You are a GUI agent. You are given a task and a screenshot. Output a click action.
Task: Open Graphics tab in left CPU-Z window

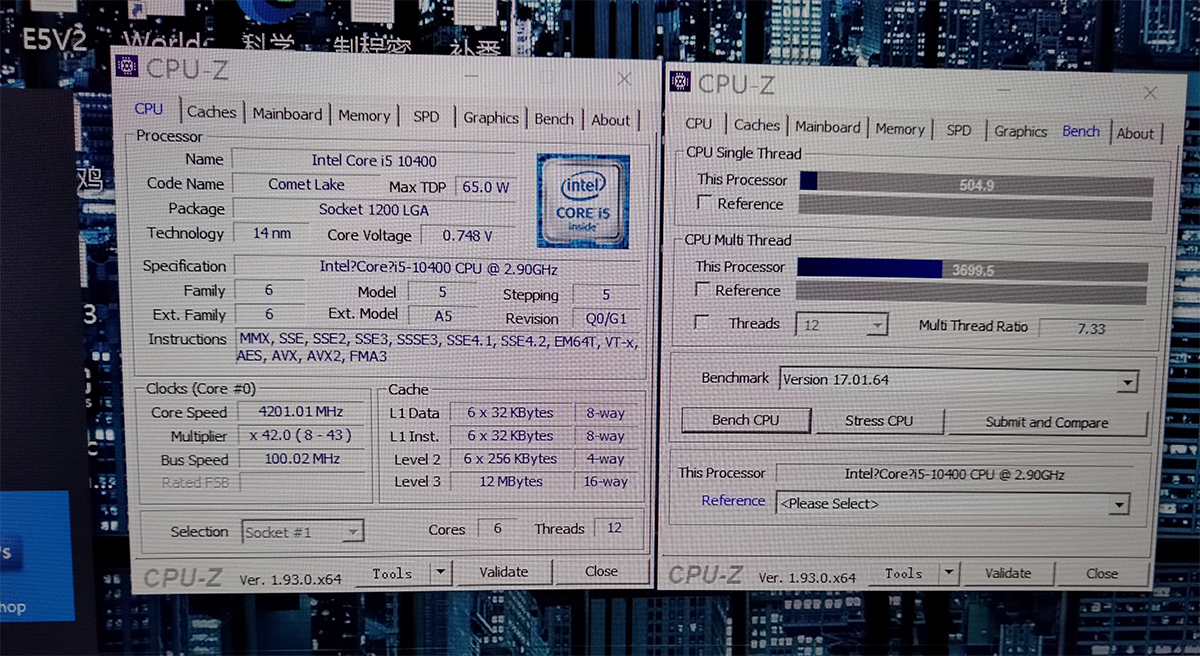click(490, 118)
